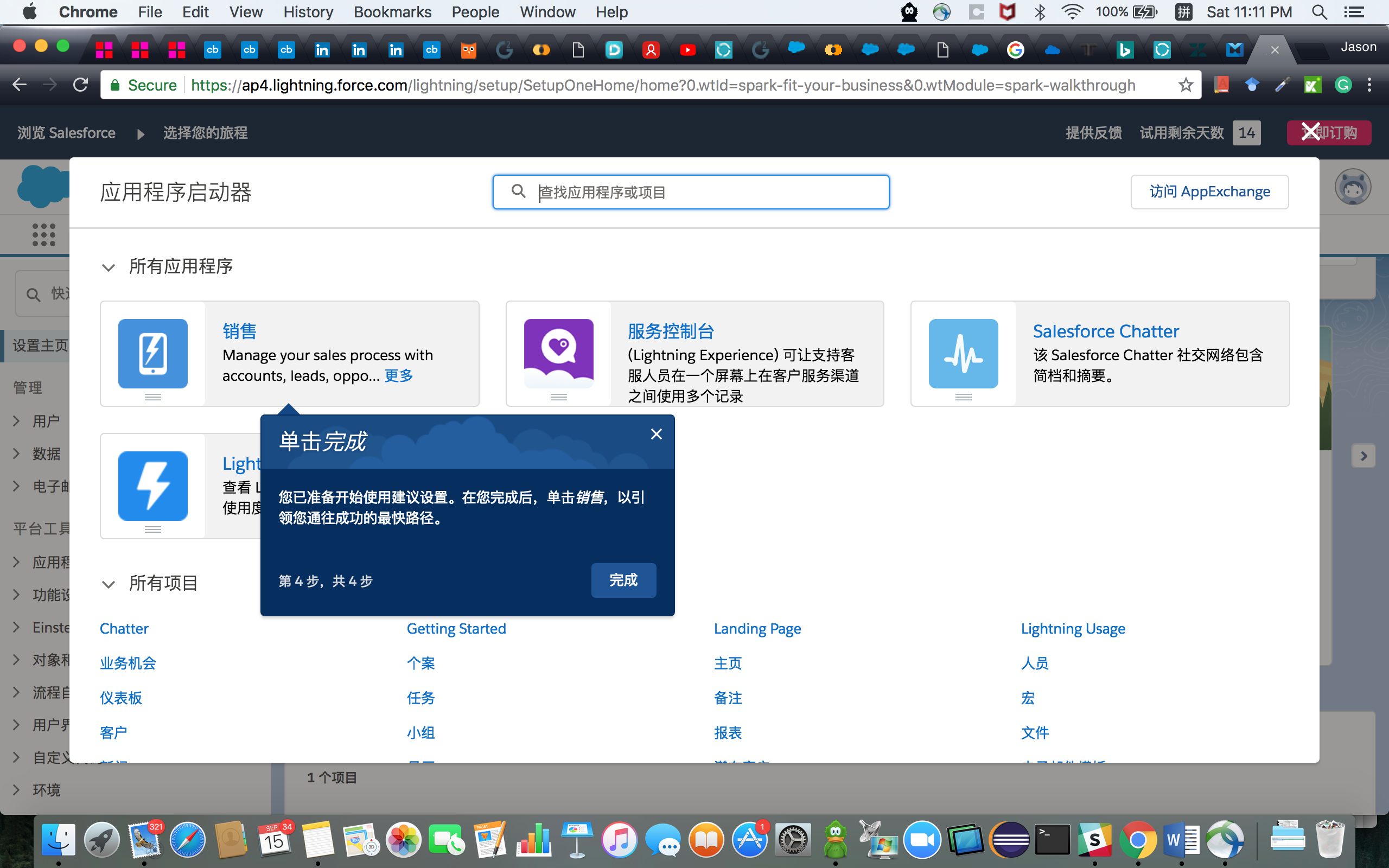Open Microsoft Word from the Dock
Screen dimensions: 1389x868
coord(1181,840)
